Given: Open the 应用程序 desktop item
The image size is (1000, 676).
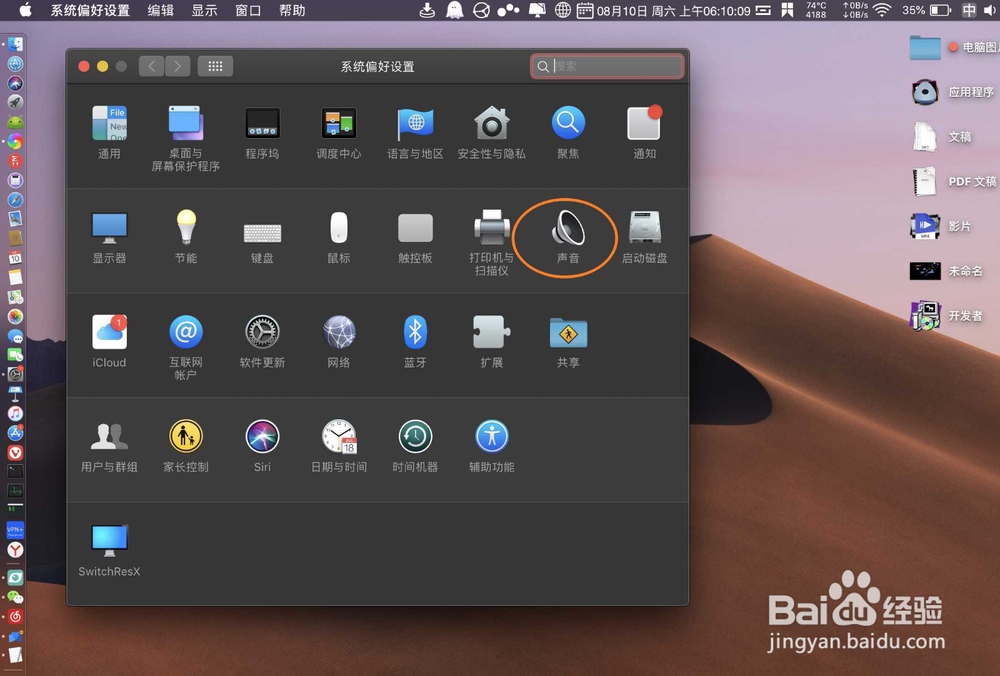Looking at the screenshot, I should 953,92.
